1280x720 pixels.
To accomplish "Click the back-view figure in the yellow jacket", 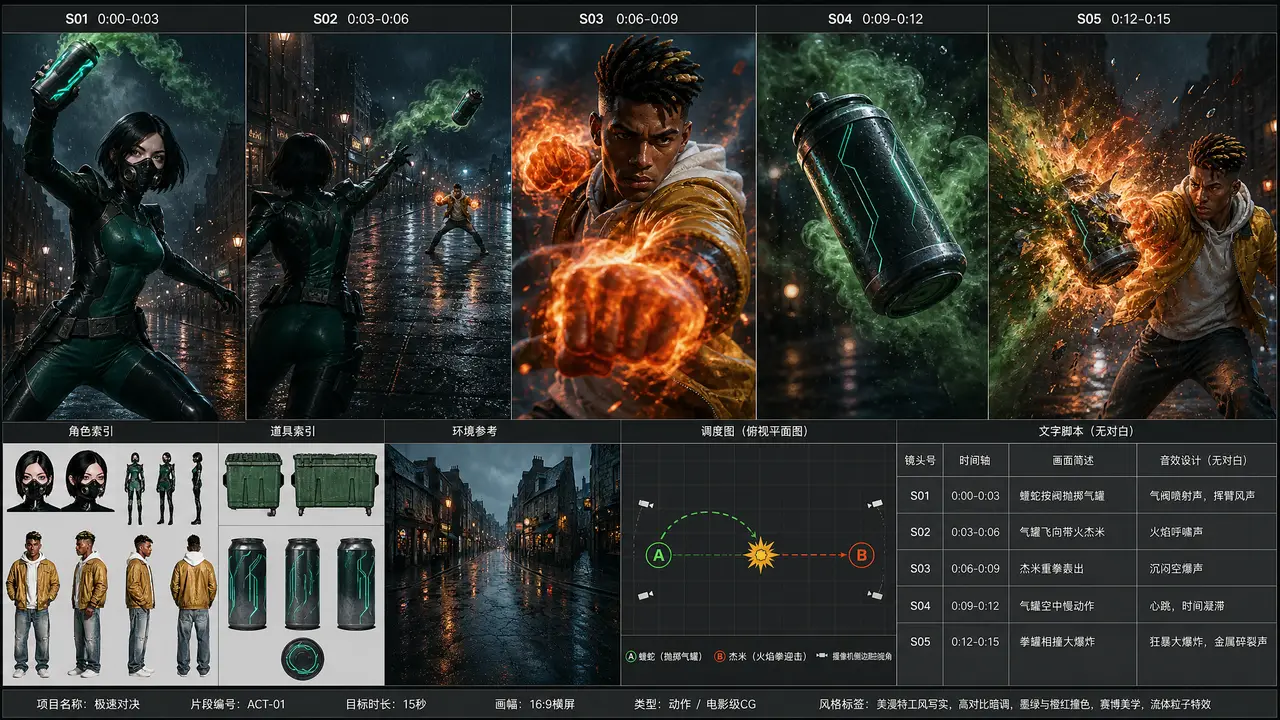I will 193,603.
